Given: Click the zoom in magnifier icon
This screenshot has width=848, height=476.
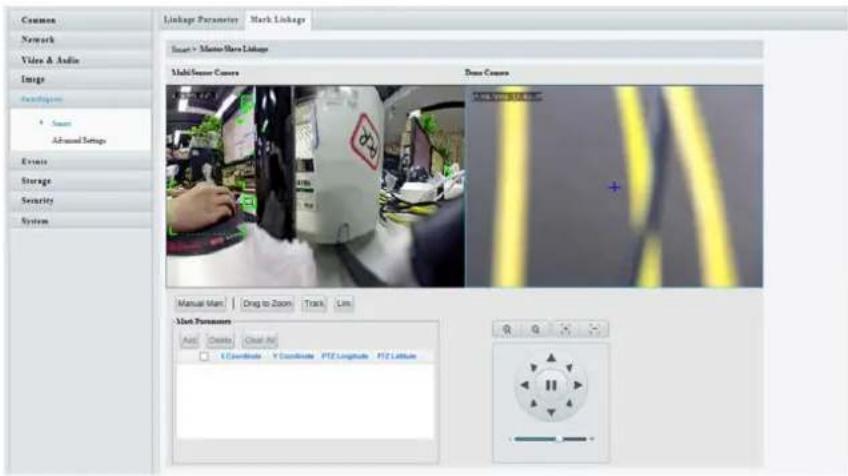Looking at the screenshot, I should click(x=507, y=329).
